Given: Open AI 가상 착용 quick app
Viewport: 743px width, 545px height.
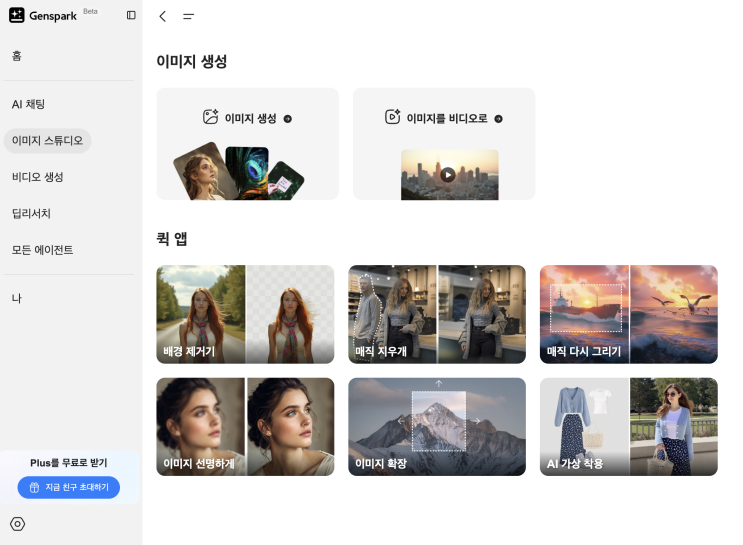Looking at the screenshot, I should 629,427.
